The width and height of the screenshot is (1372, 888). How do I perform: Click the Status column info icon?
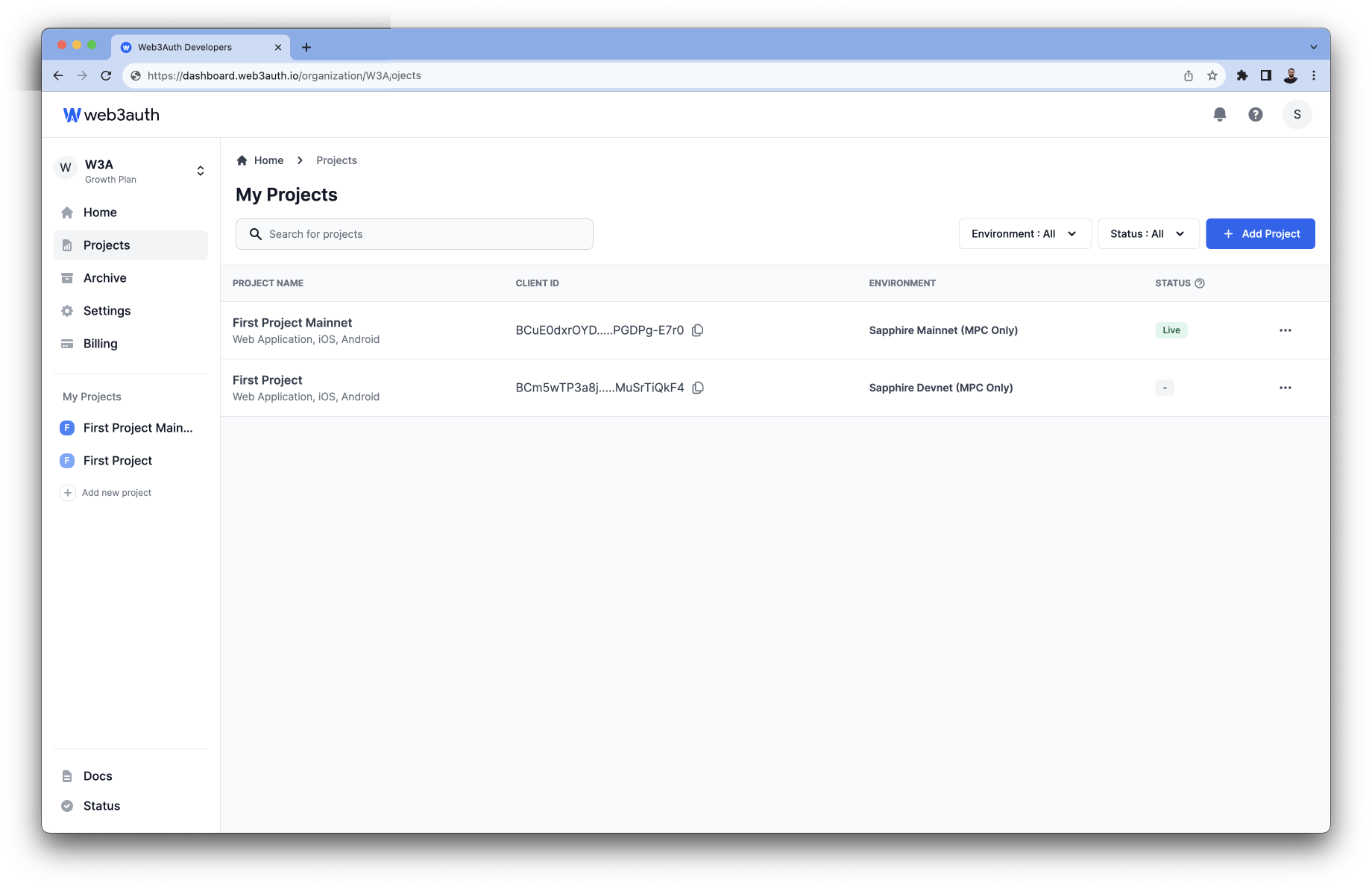tap(1200, 283)
